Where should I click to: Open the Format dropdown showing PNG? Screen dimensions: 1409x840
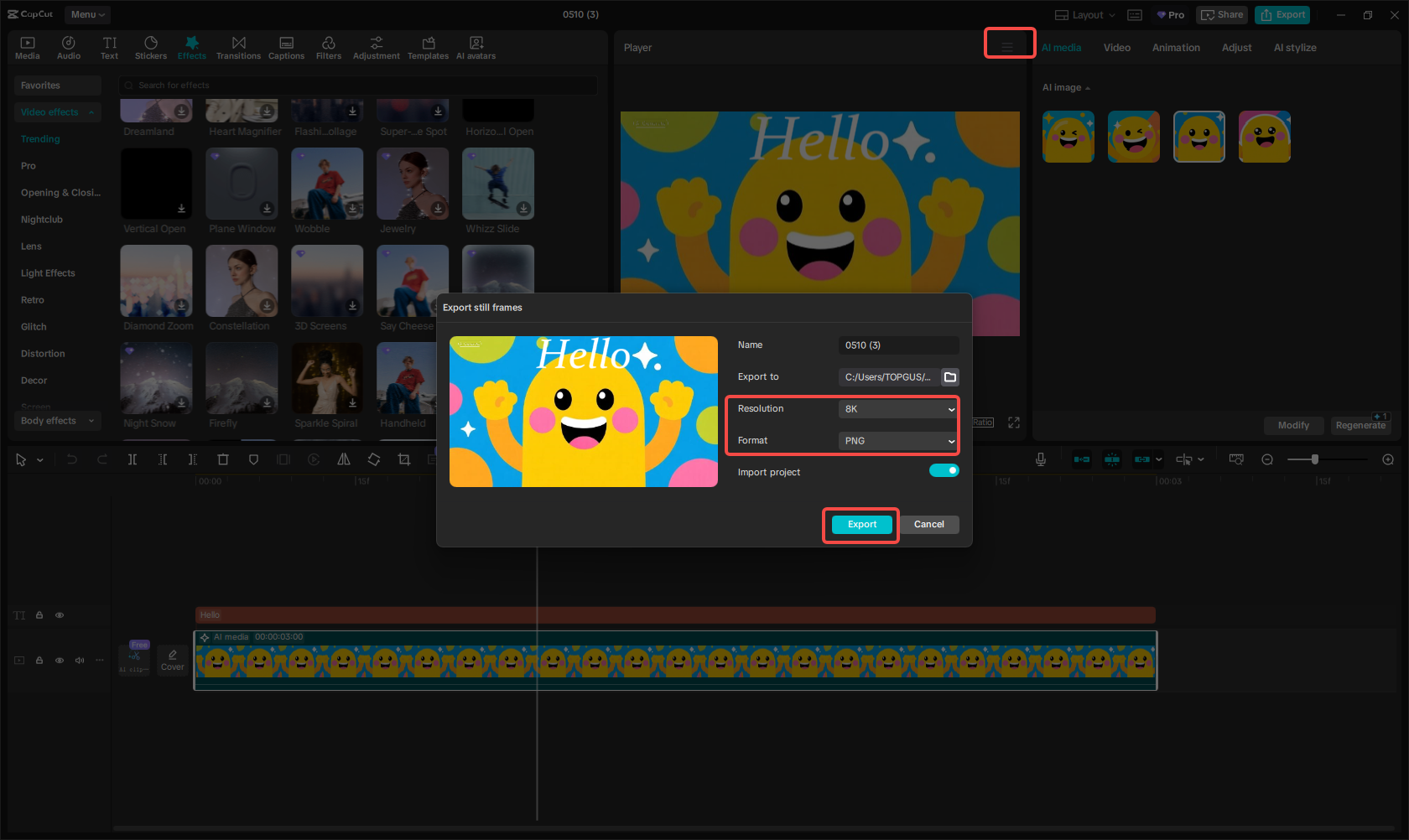pyautogui.click(x=898, y=441)
